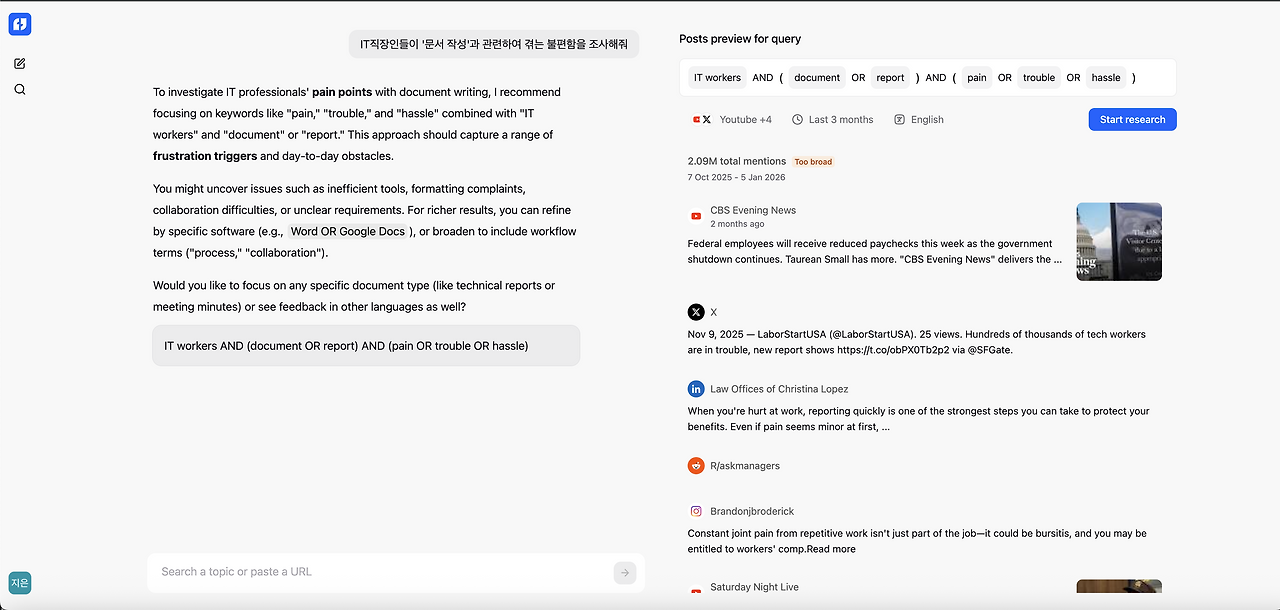Select the search icon in the sidebar
Screen dimensions: 1280x610
click(20, 89)
